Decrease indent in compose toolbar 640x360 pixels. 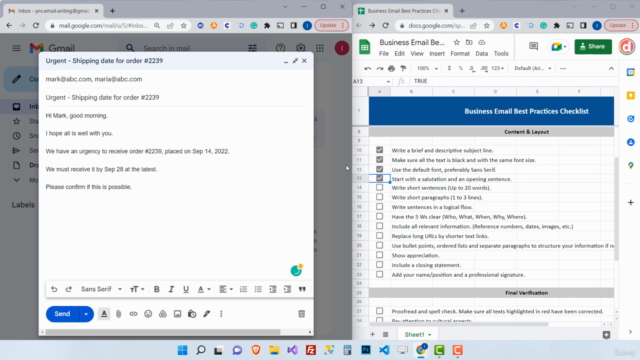(x=273, y=289)
